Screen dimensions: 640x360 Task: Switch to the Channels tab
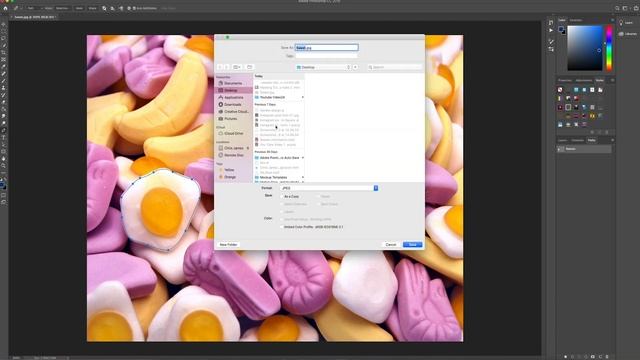pyautogui.click(x=578, y=140)
